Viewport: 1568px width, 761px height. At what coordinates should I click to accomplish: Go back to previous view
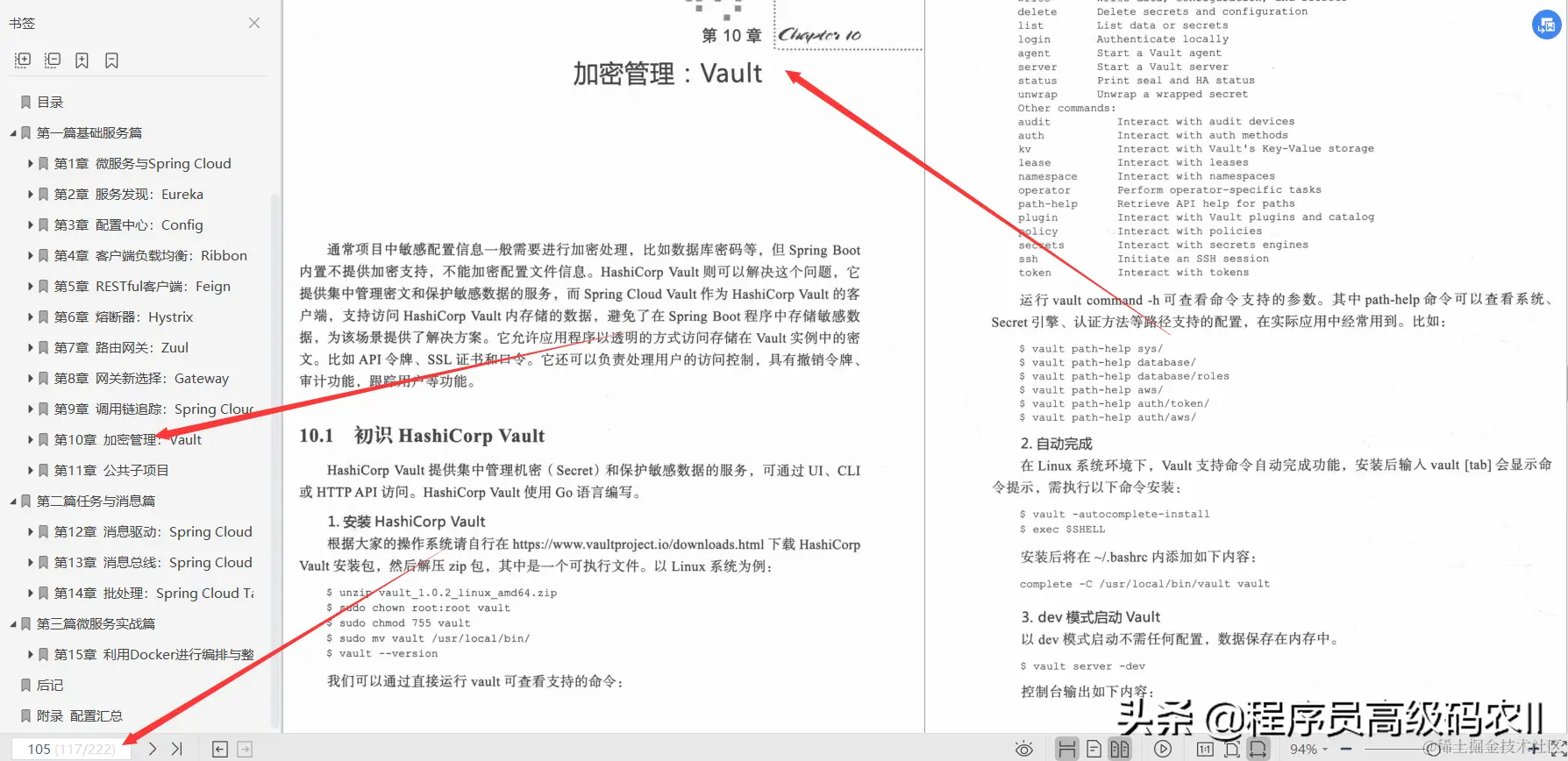point(220,749)
